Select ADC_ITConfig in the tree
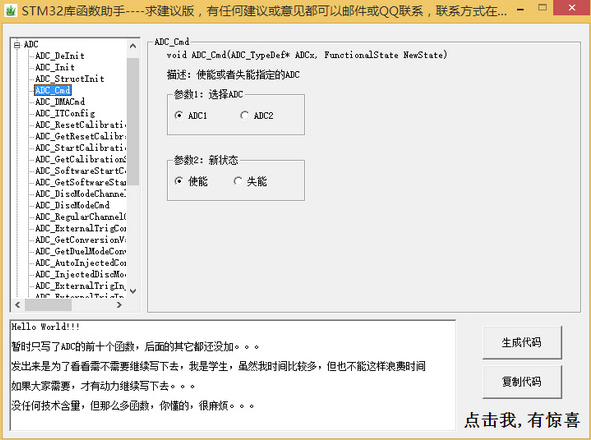This screenshot has width=591, height=440. coord(65,113)
